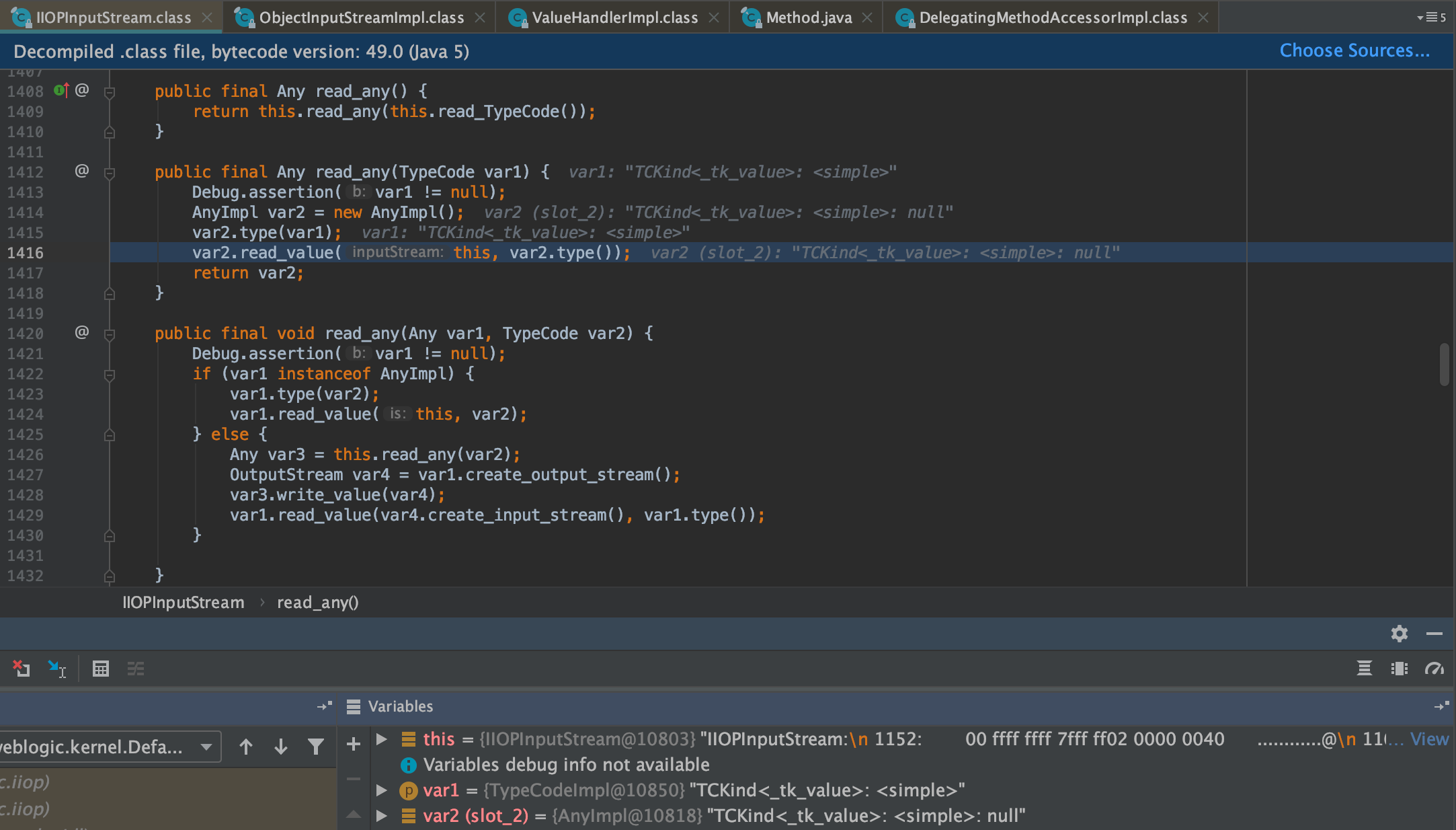Activate the Jump to Cursor icon
The height and width of the screenshot is (830, 1456).
[57, 669]
